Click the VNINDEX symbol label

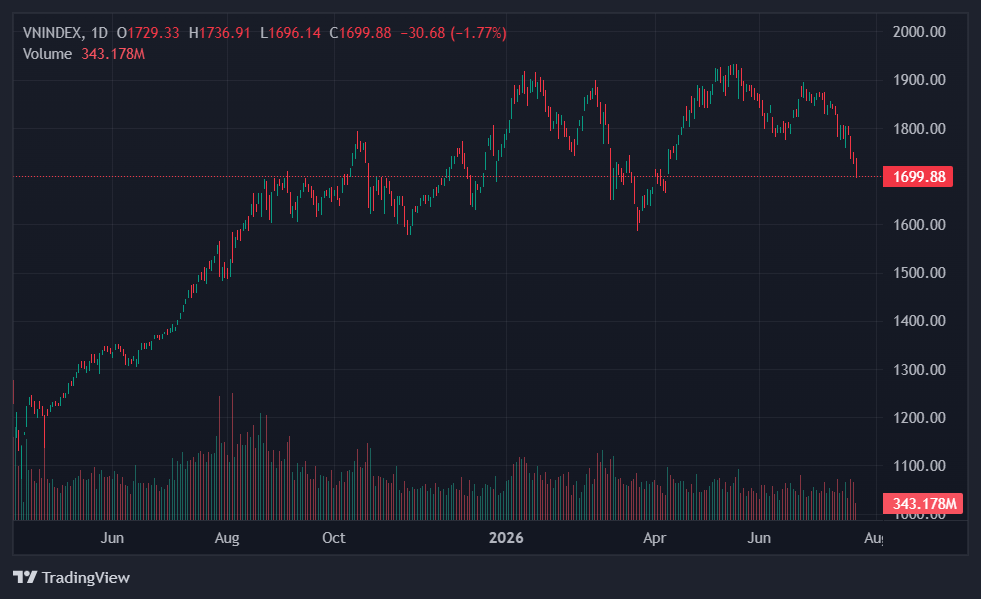(53, 33)
